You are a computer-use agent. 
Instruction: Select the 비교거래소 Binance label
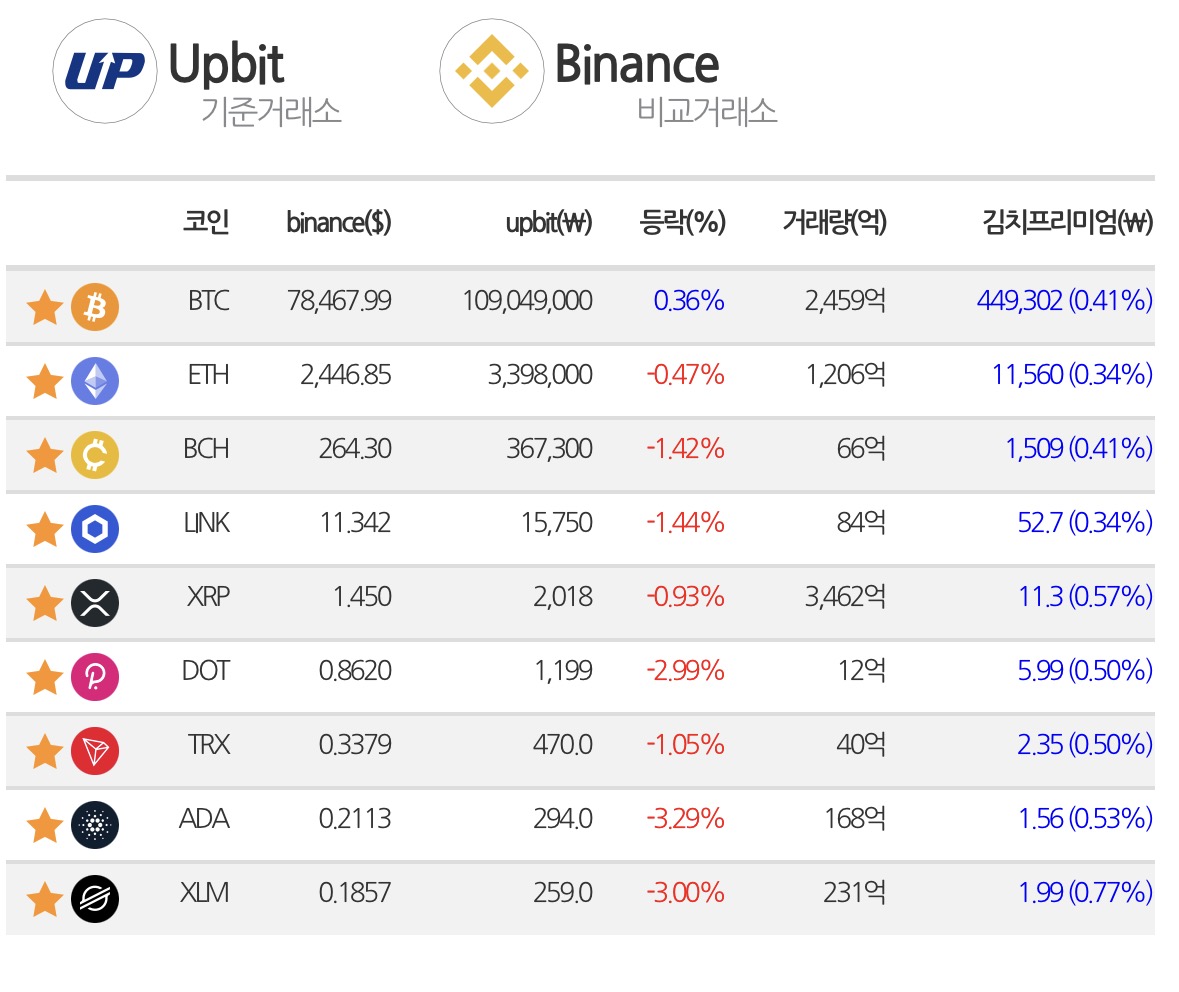pos(666,81)
